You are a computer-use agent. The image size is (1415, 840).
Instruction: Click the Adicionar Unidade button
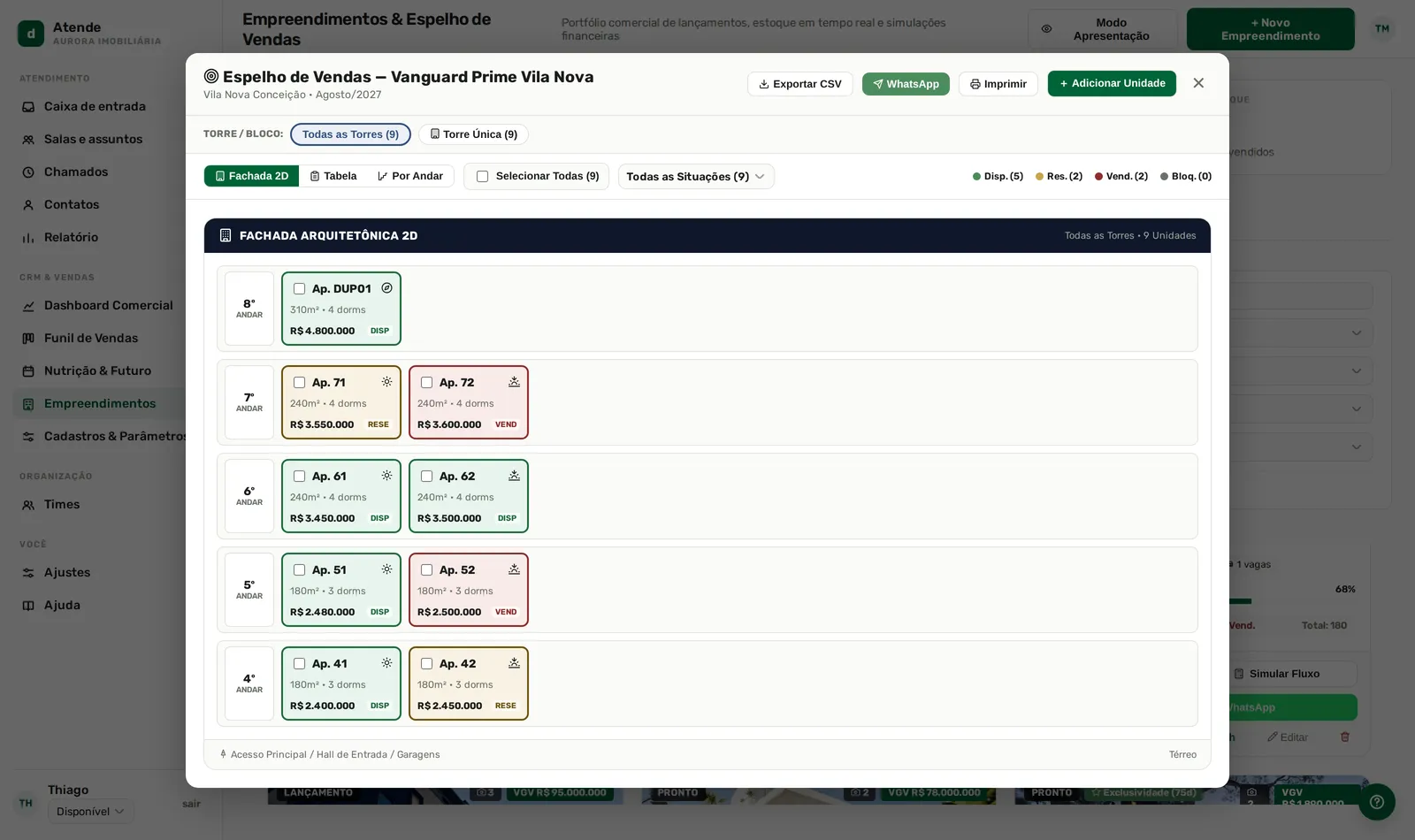pyautogui.click(x=1112, y=83)
